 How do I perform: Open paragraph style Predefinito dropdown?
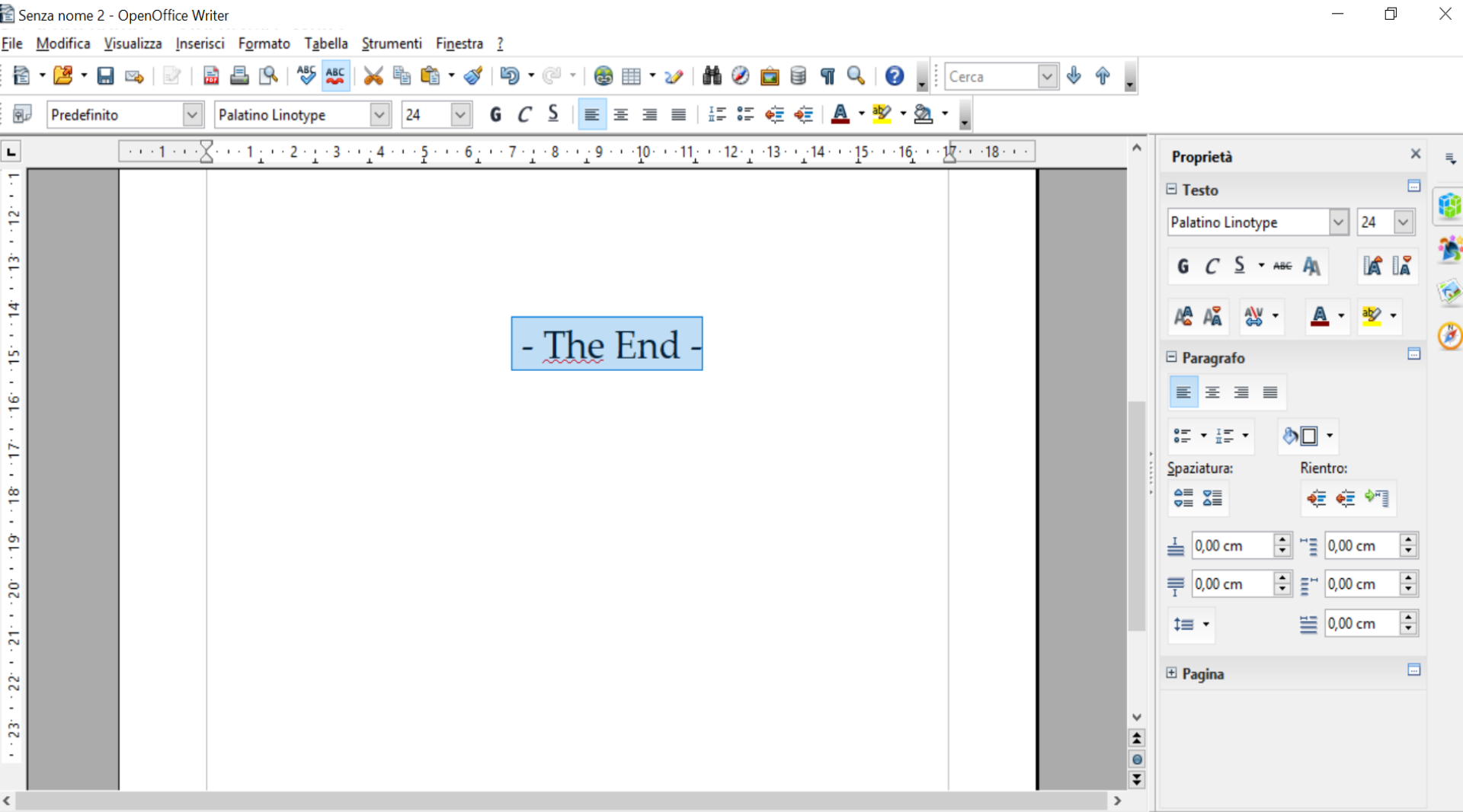pyautogui.click(x=192, y=115)
